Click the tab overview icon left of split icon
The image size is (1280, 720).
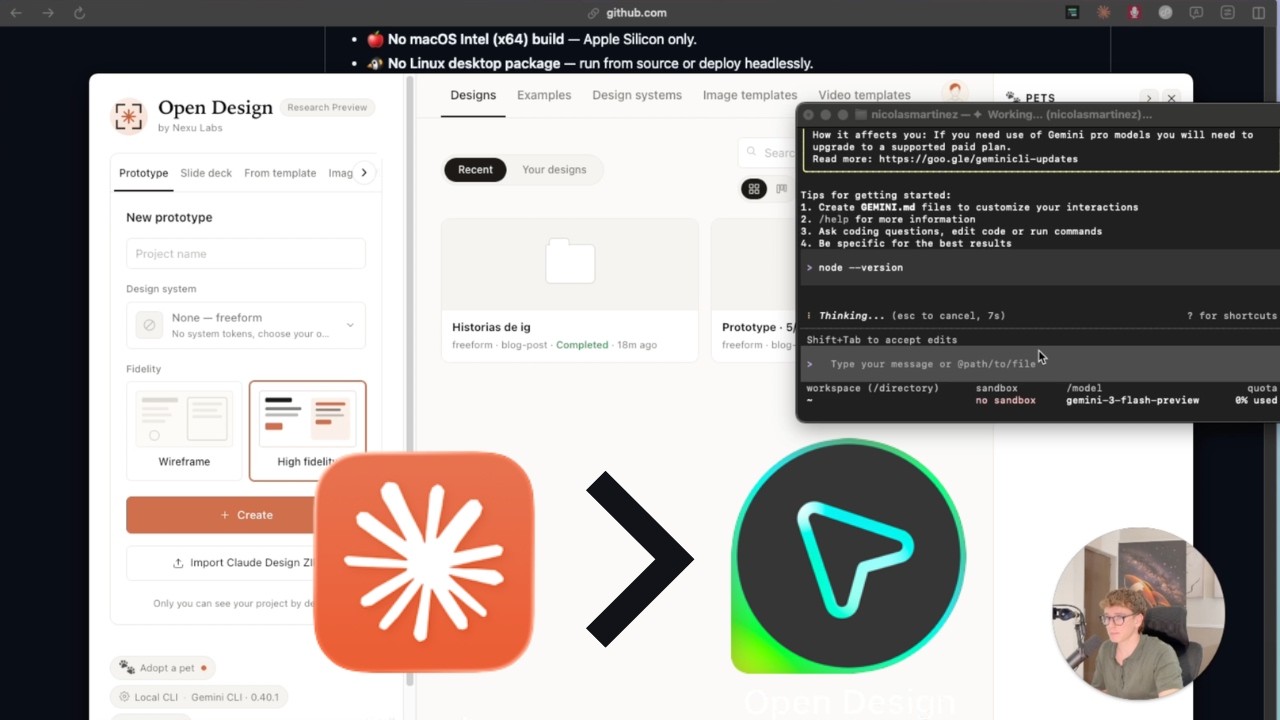pos(1228,13)
